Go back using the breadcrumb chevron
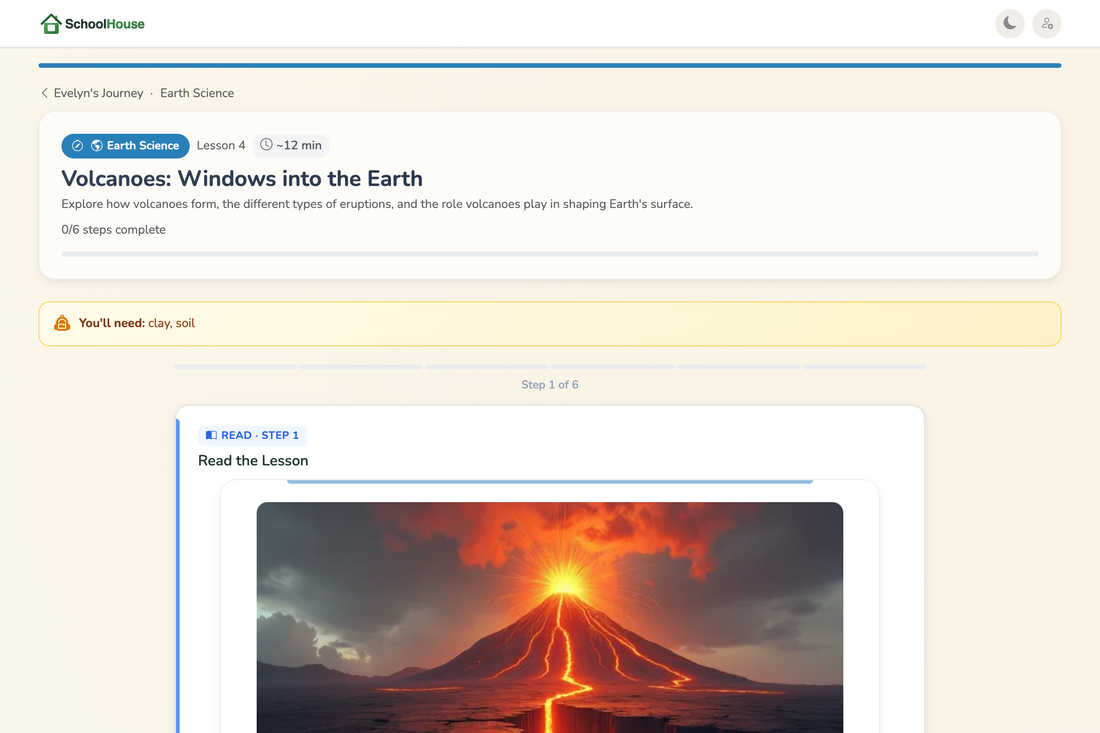The height and width of the screenshot is (733, 1100). (x=44, y=93)
